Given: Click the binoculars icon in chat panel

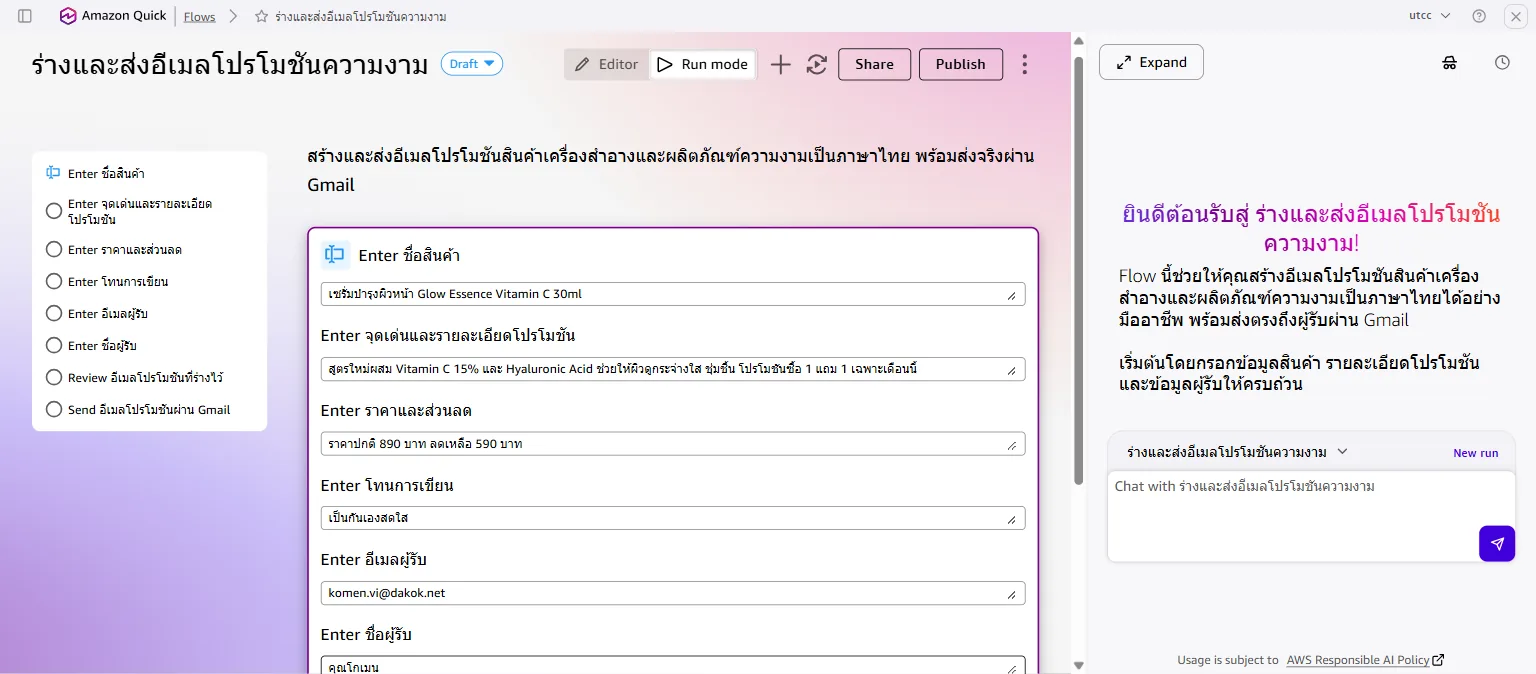Looking at the screenshot, I should (x=1450, y=62).
